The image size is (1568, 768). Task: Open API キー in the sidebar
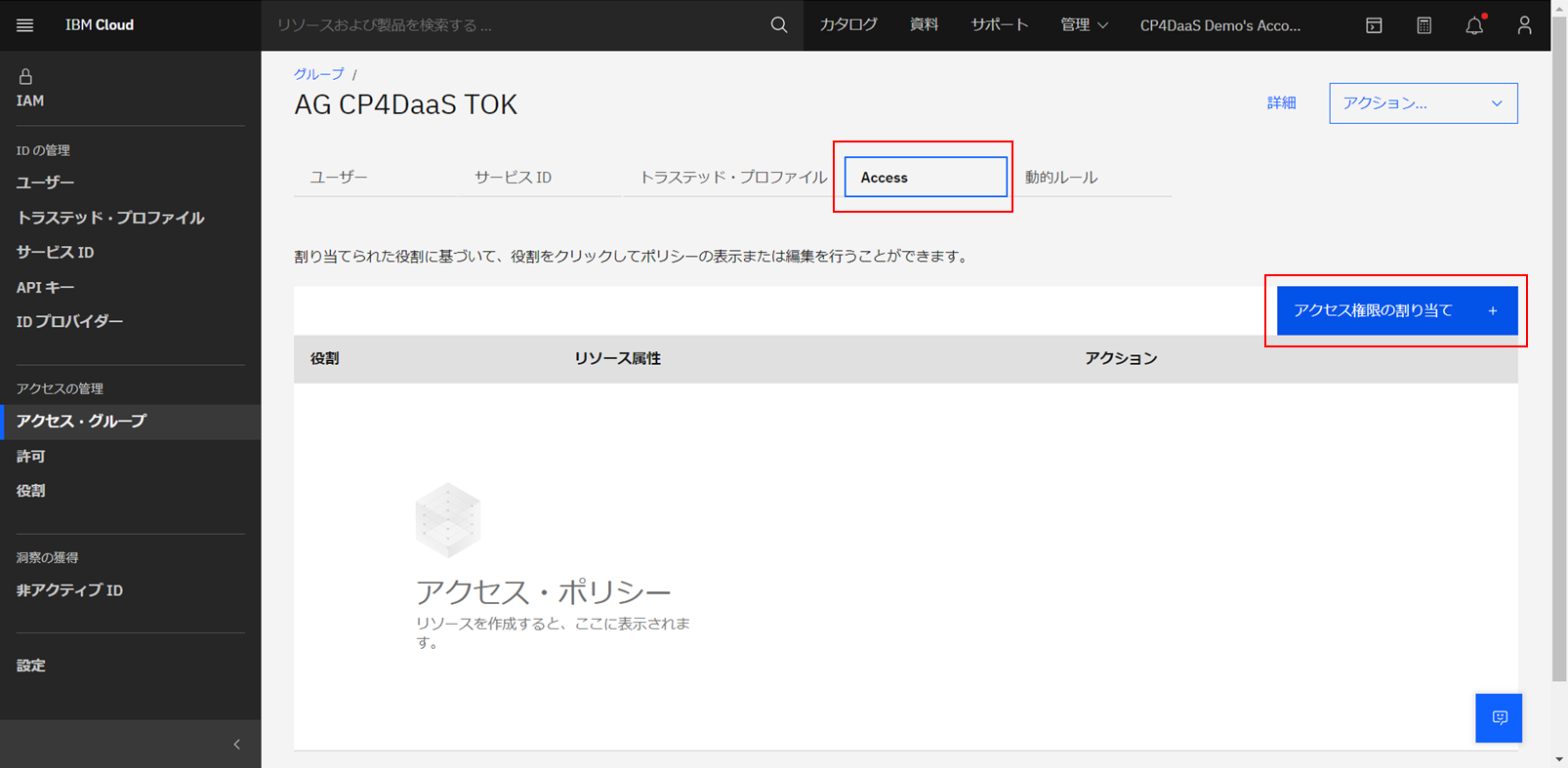click(45, 287)
